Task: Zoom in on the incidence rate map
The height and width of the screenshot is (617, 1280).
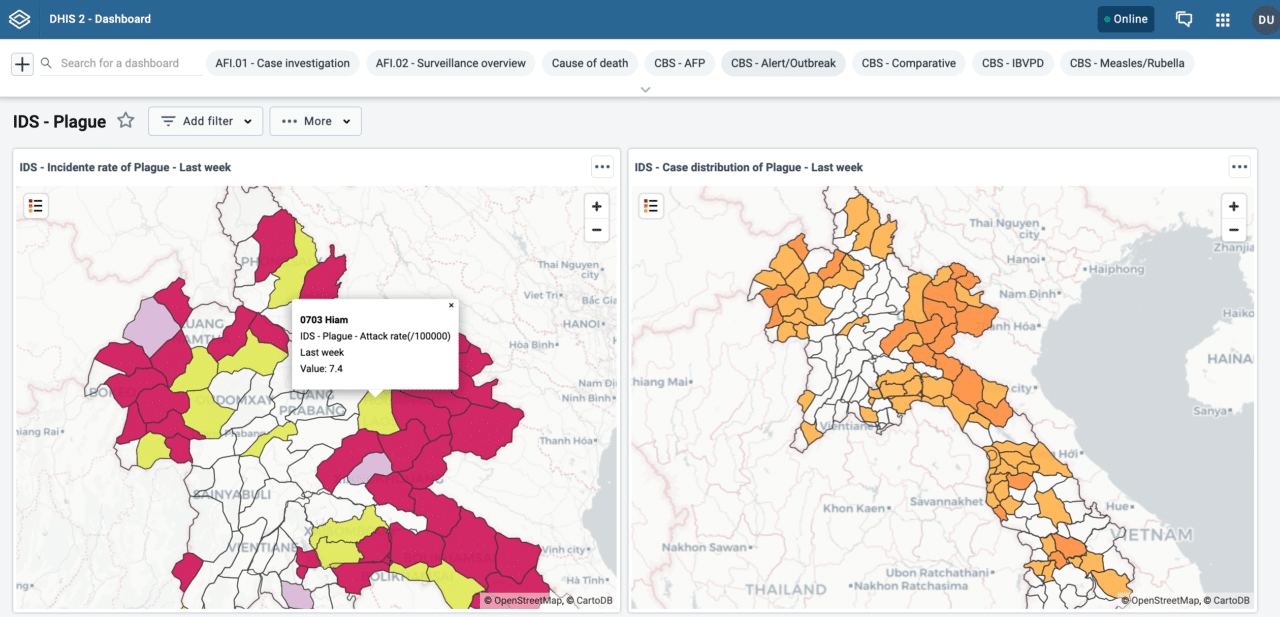Action: pyautogui.click(x=596, y=205)
